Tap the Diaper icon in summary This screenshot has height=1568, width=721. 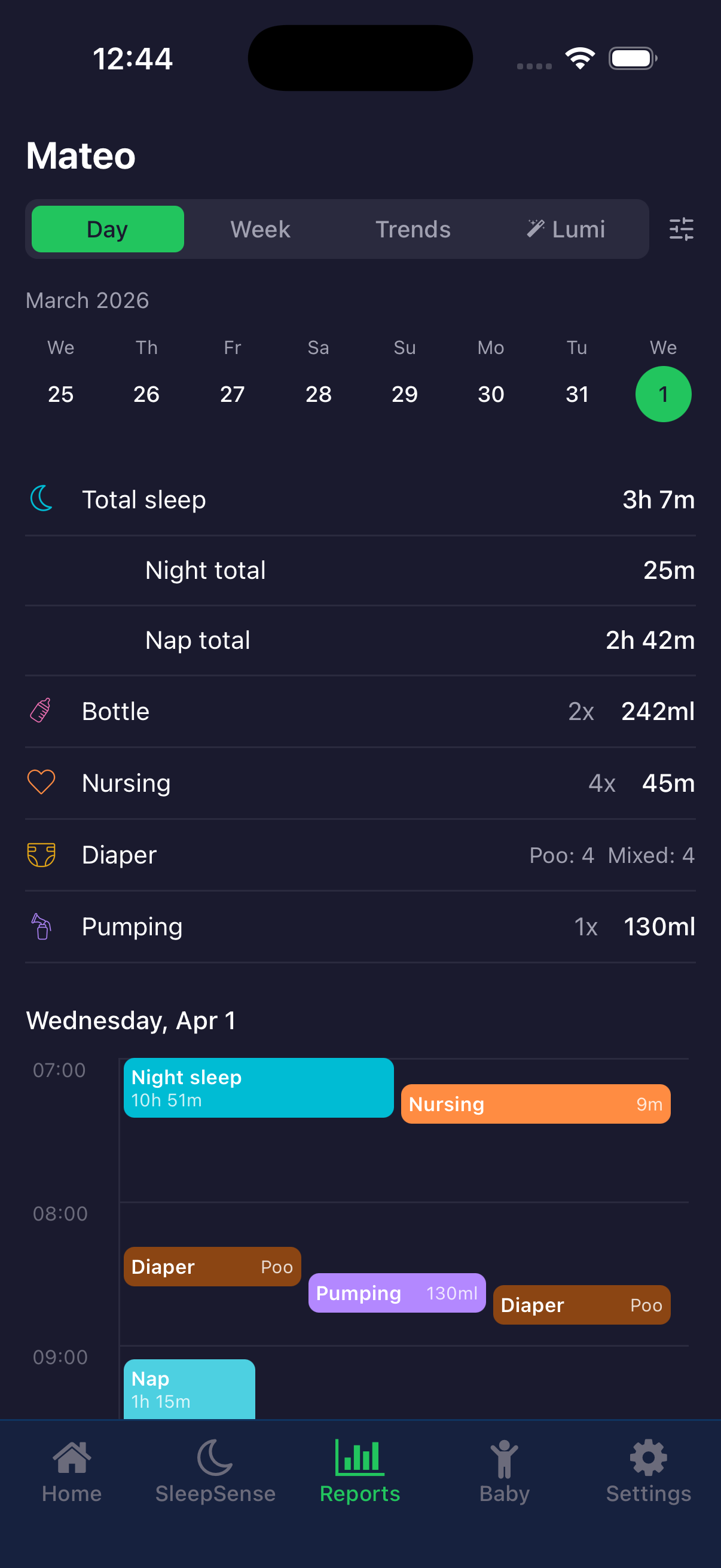pyautogui.click(x=41, y=855)
